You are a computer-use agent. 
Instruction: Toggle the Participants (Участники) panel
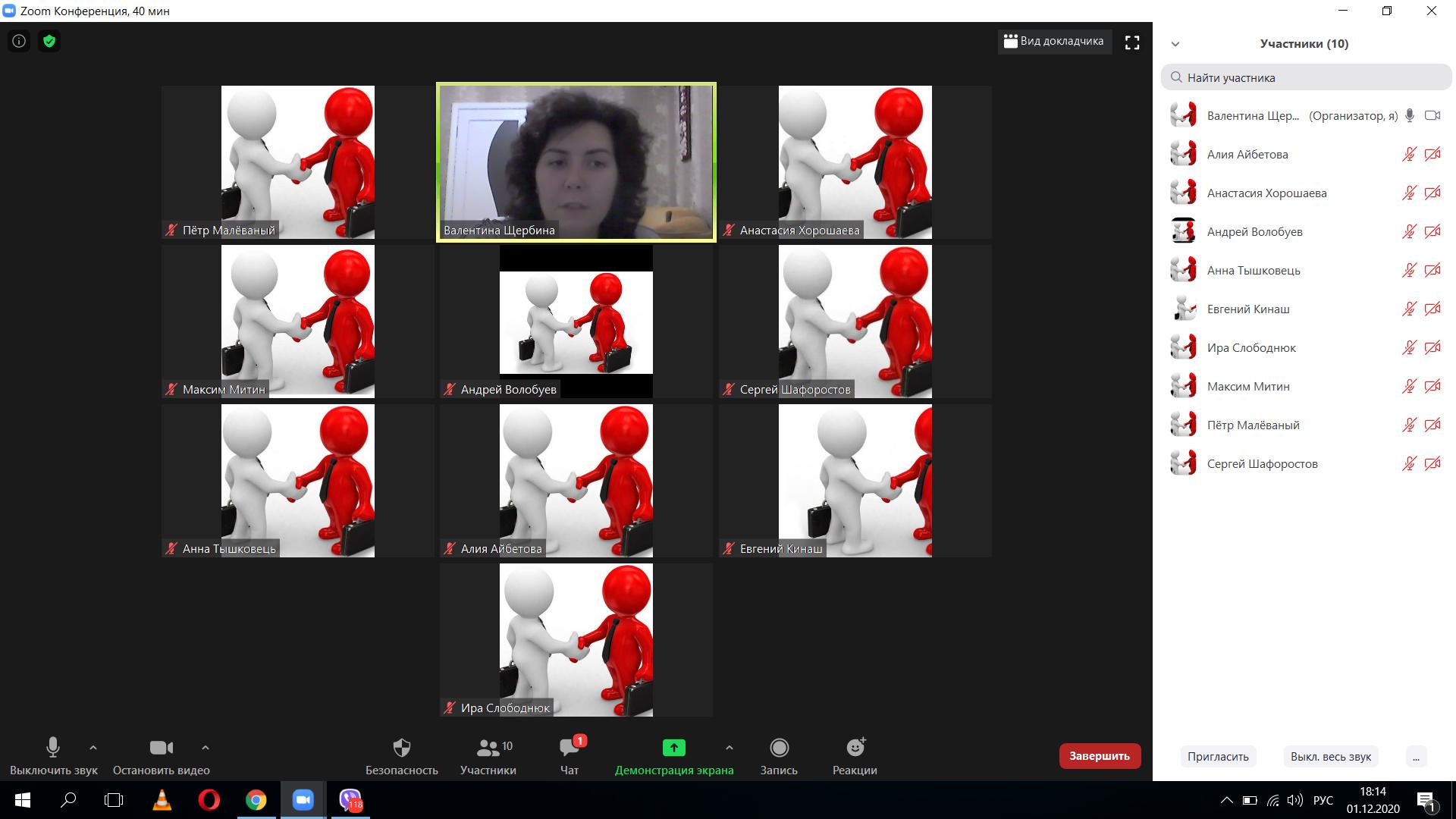(488, 748)
